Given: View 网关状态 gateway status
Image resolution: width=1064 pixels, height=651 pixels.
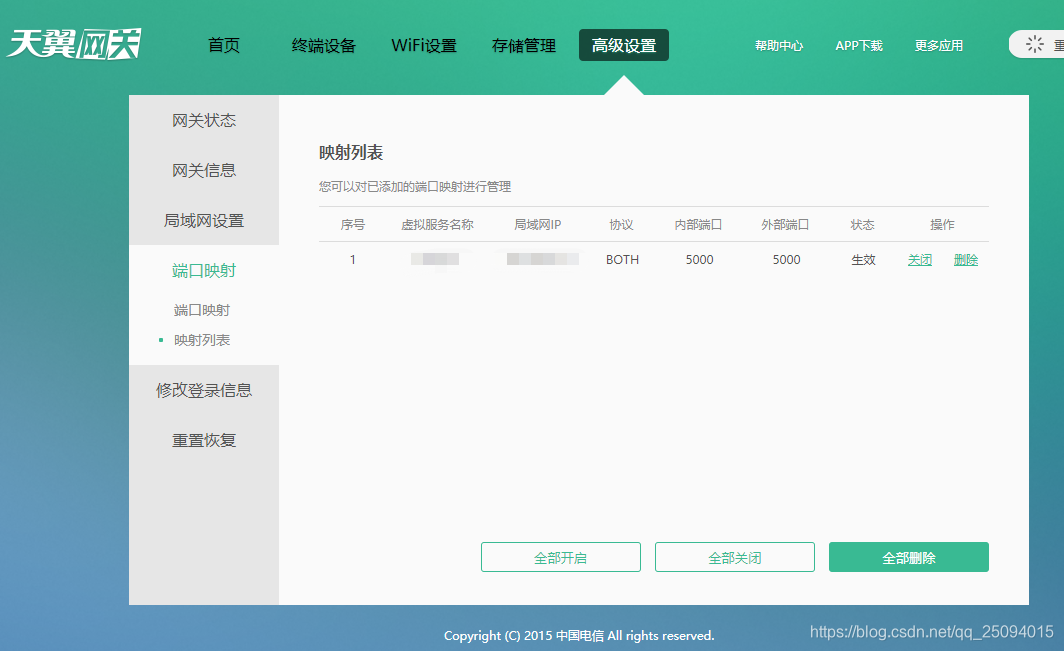Looking at the screenshot, I should [204, 120].
